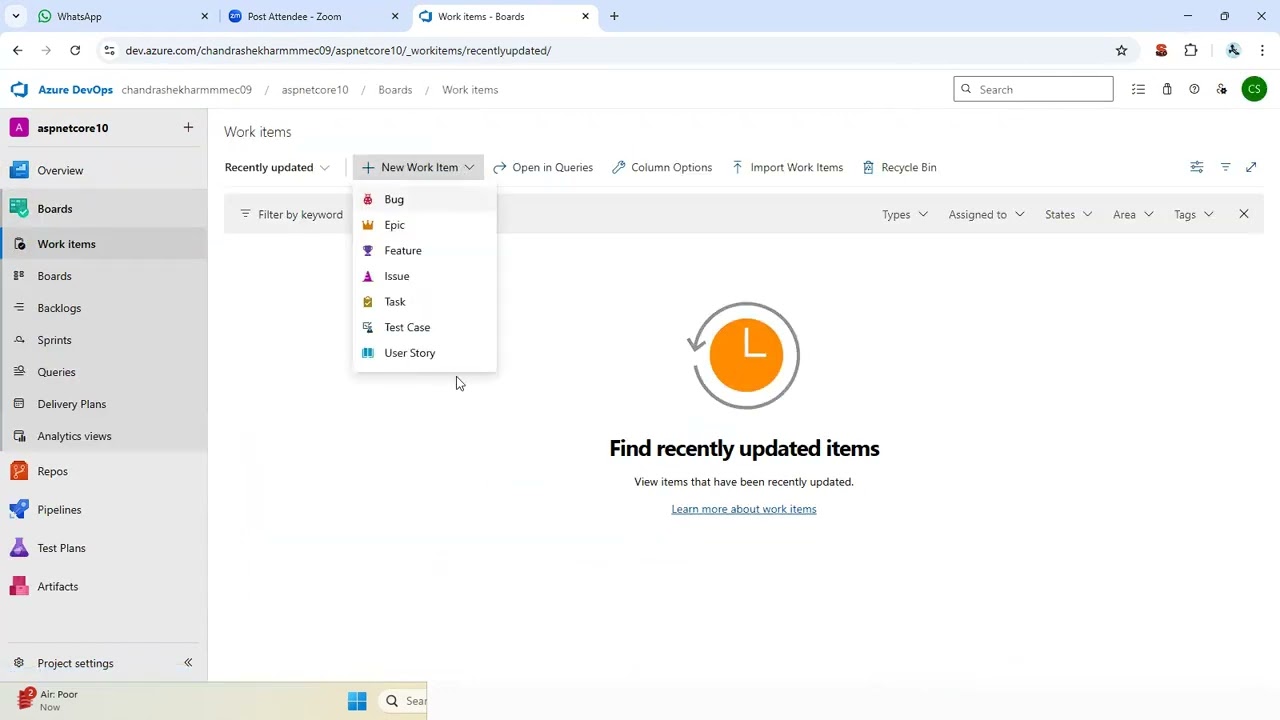
Task: Click the Azure DevOps search box
Action: point(1033,89)
